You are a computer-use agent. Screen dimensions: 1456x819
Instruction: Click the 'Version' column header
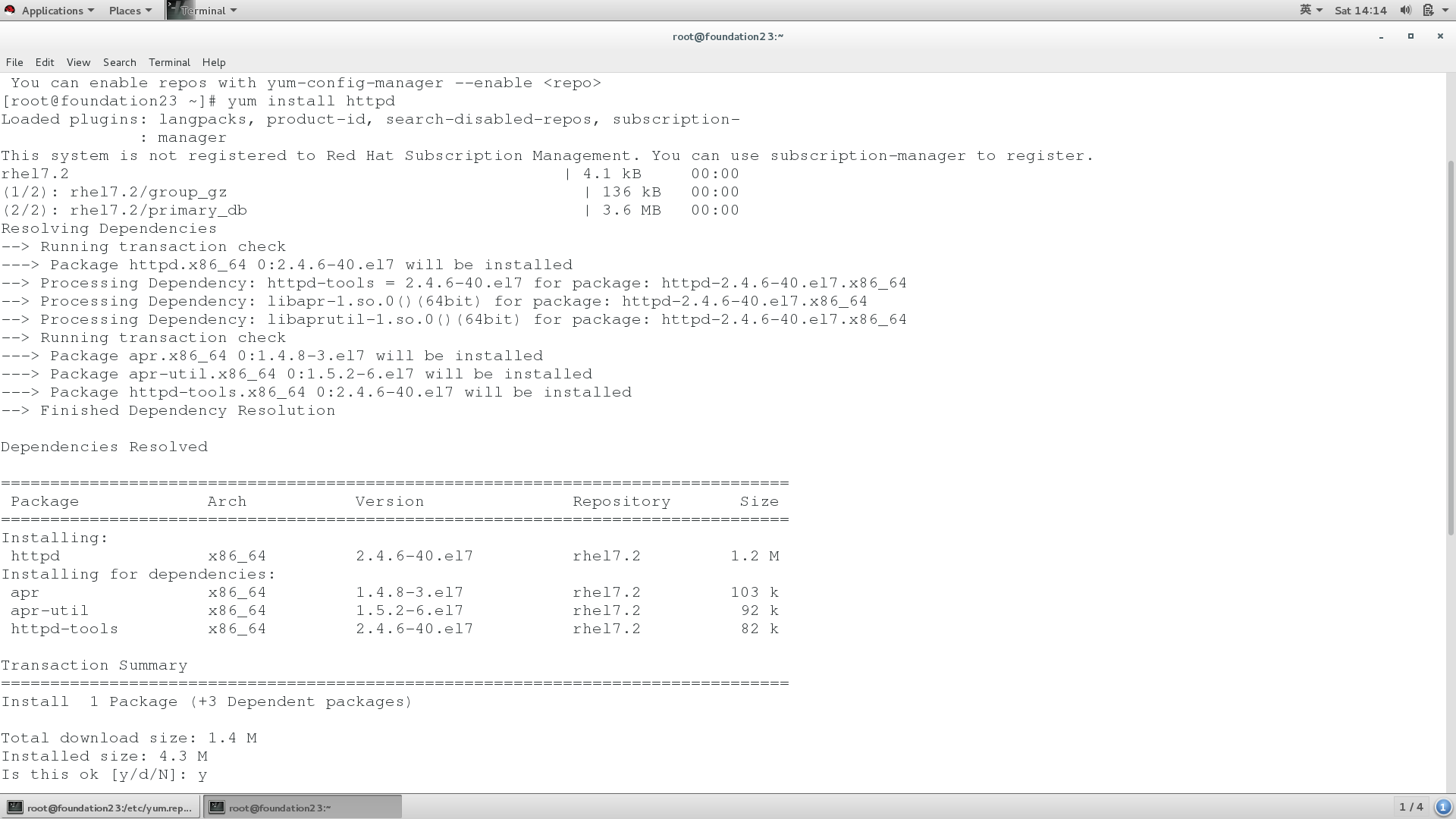[x=390, y=501]
